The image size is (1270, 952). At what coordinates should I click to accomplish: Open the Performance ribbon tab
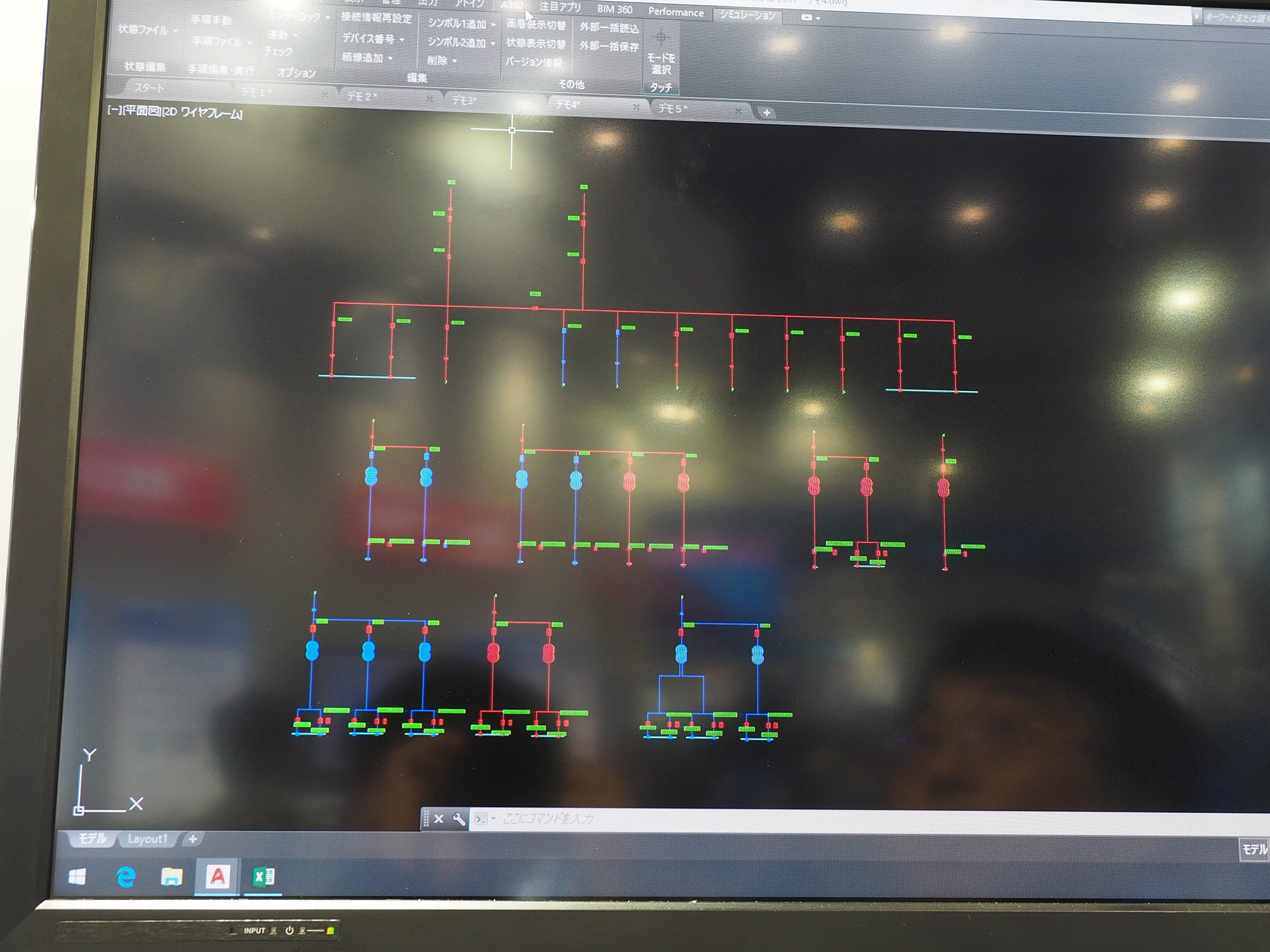tap(676, 12)
